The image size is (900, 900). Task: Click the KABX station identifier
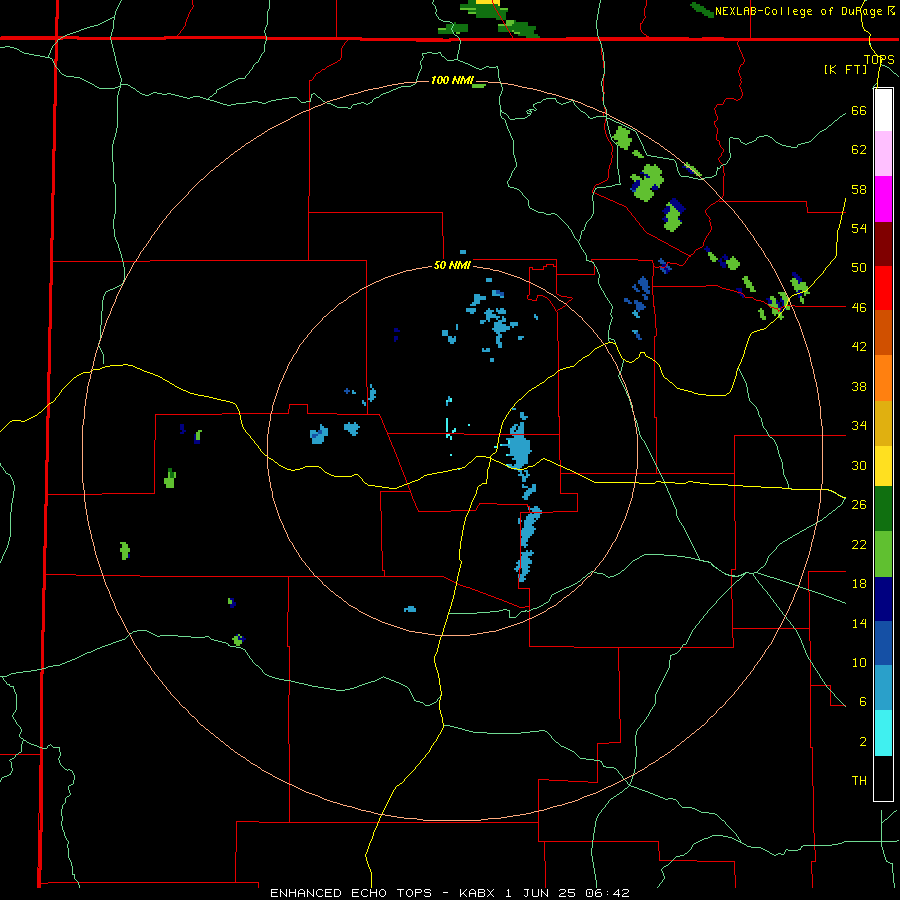click(x=479, y=893)
